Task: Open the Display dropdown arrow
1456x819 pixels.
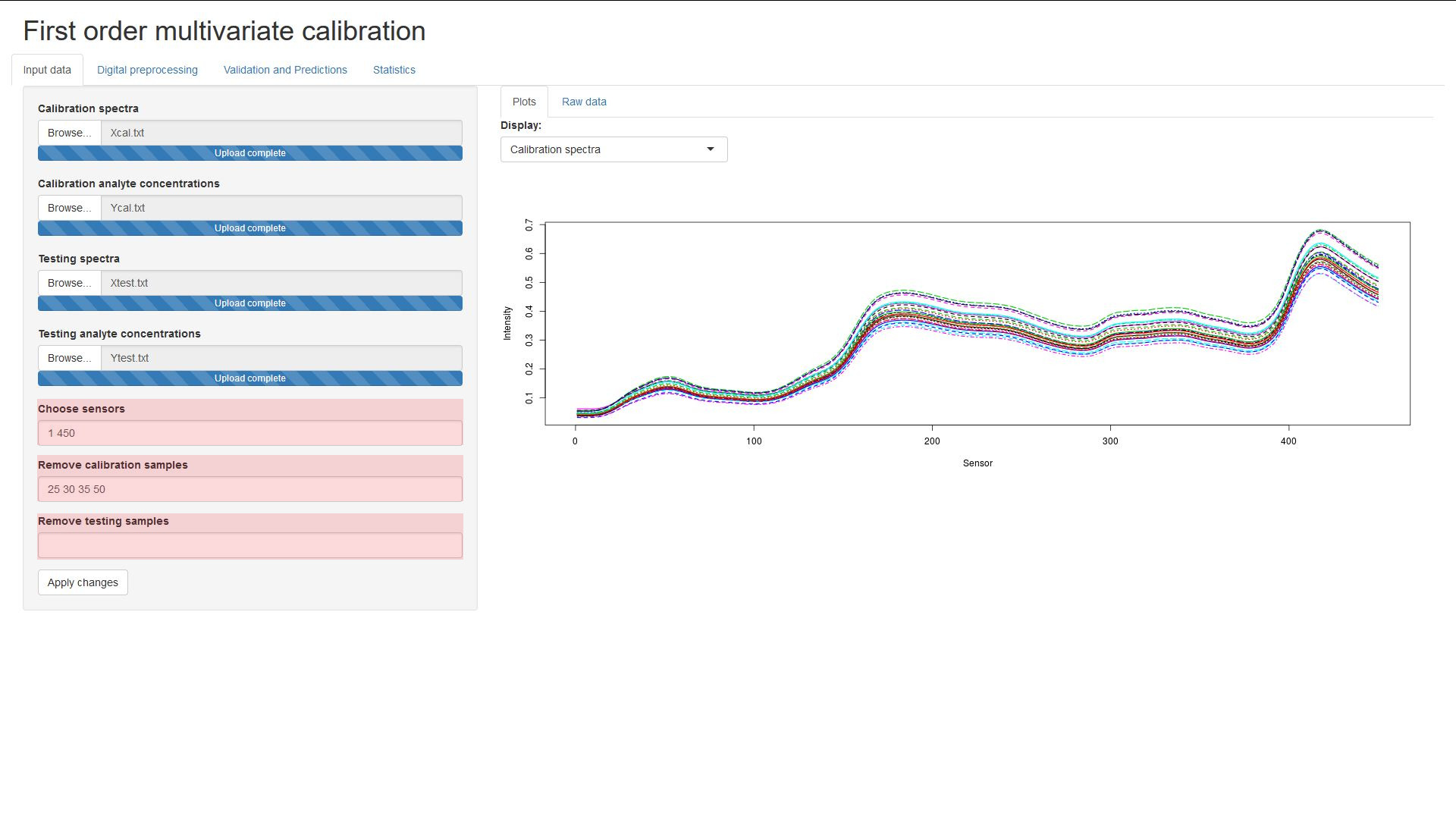Action: click(x=710, y=149)
